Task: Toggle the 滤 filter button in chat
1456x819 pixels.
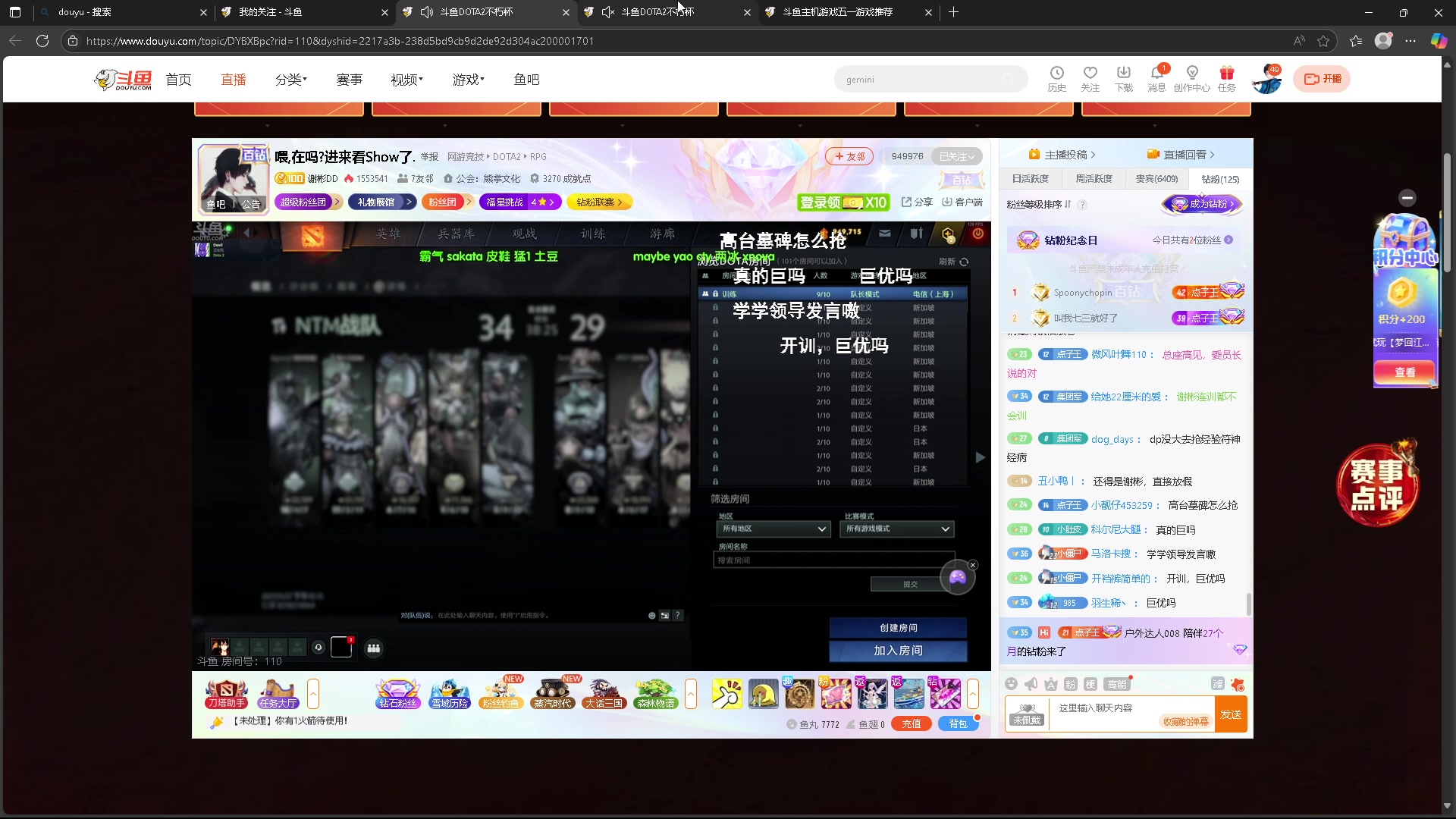Action: coord(1217,684)
